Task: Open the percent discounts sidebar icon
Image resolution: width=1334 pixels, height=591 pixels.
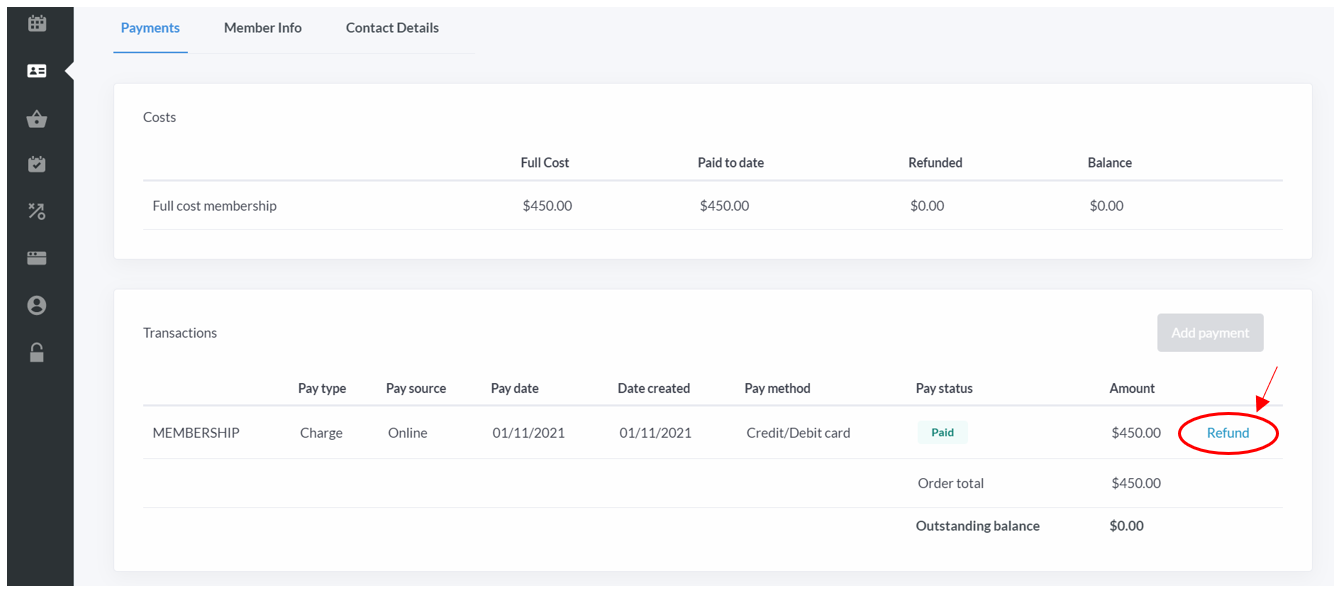Action: click(x=37, y=211)
